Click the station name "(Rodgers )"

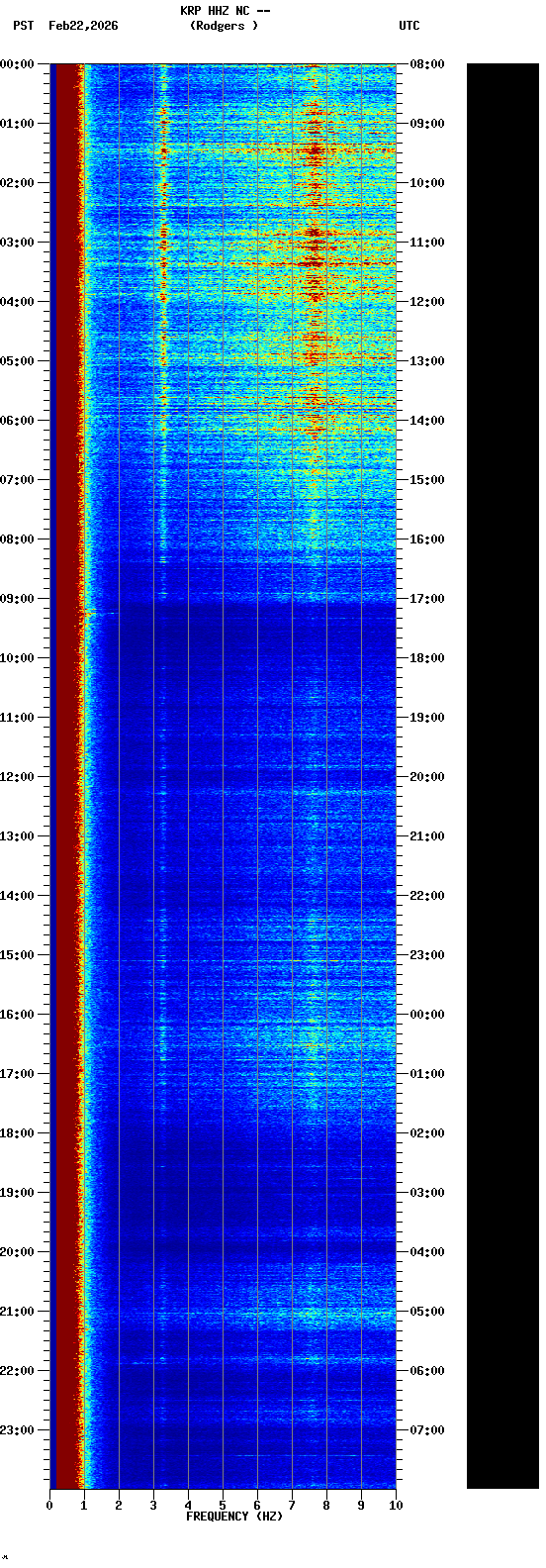[x=225, y=26]
